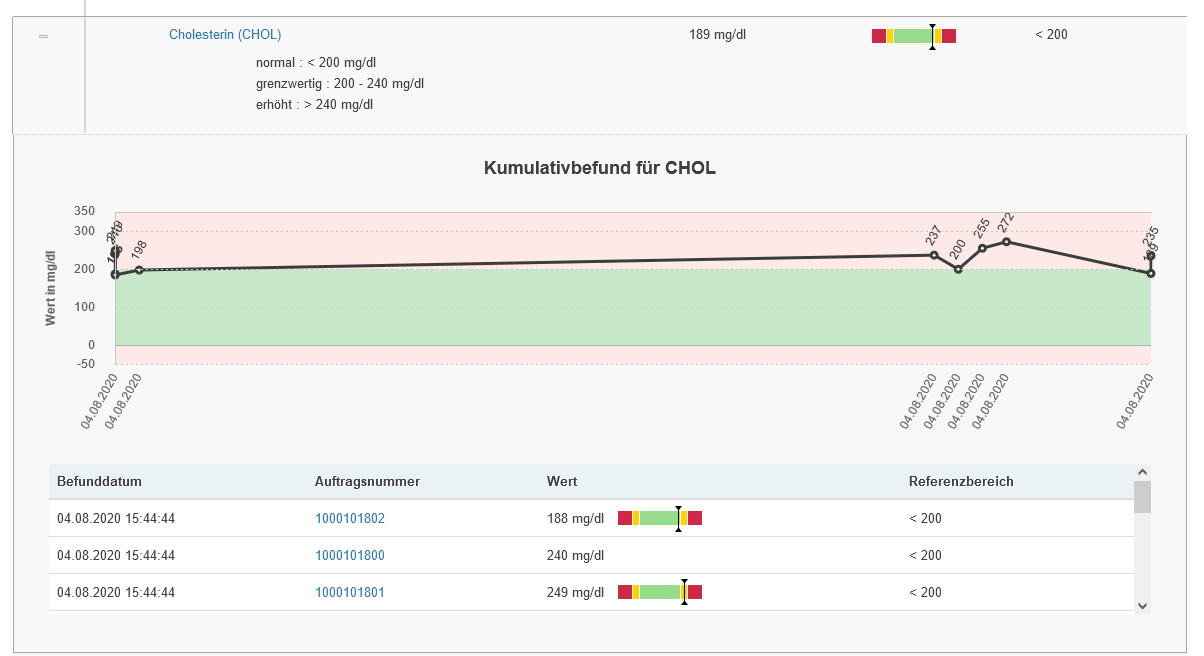
Task: Open order number 1000101801
Action: click(349, 593)
